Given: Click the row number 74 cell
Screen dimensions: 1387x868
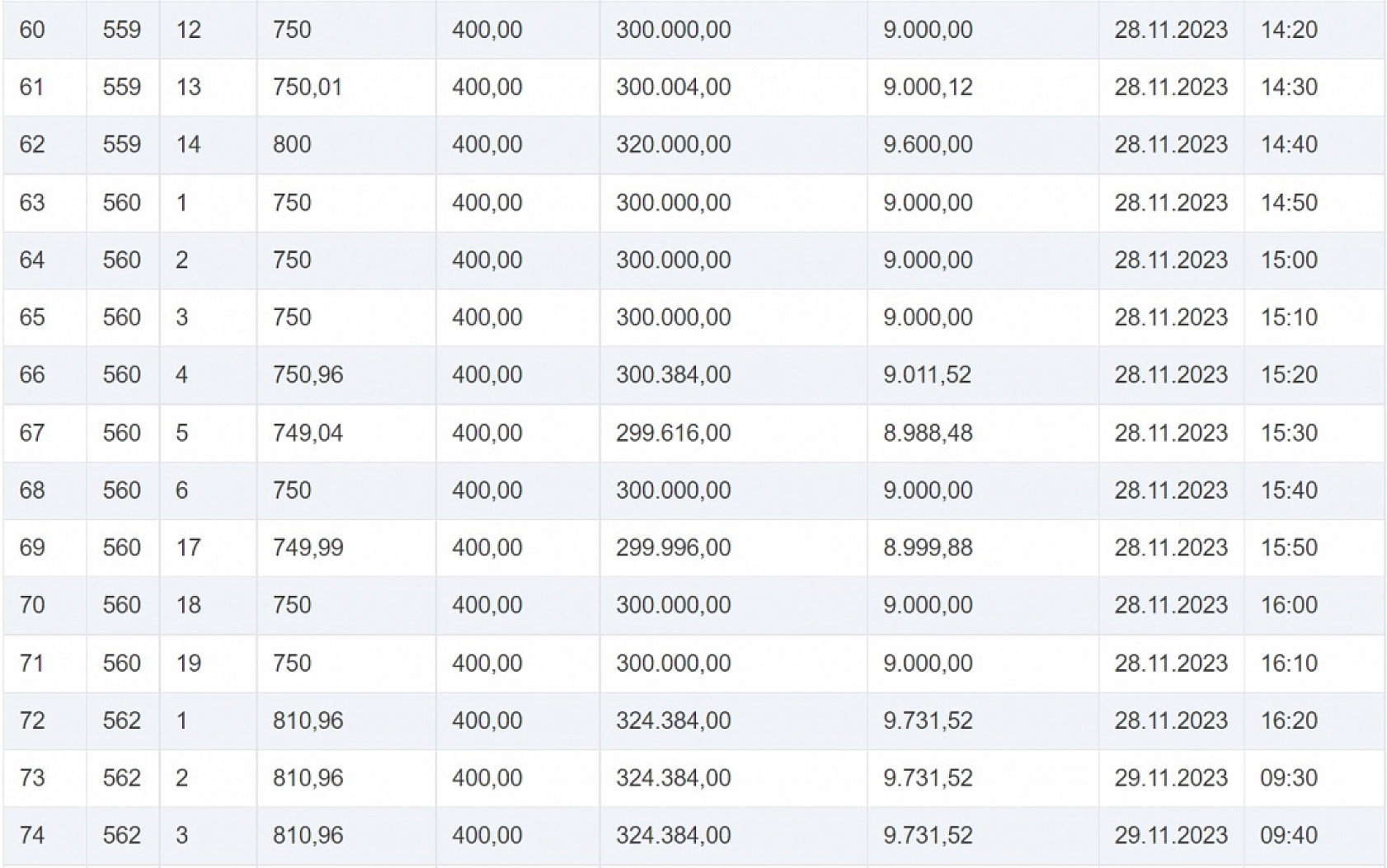Looking at the screenshot, I should click(x=31, y=836).
